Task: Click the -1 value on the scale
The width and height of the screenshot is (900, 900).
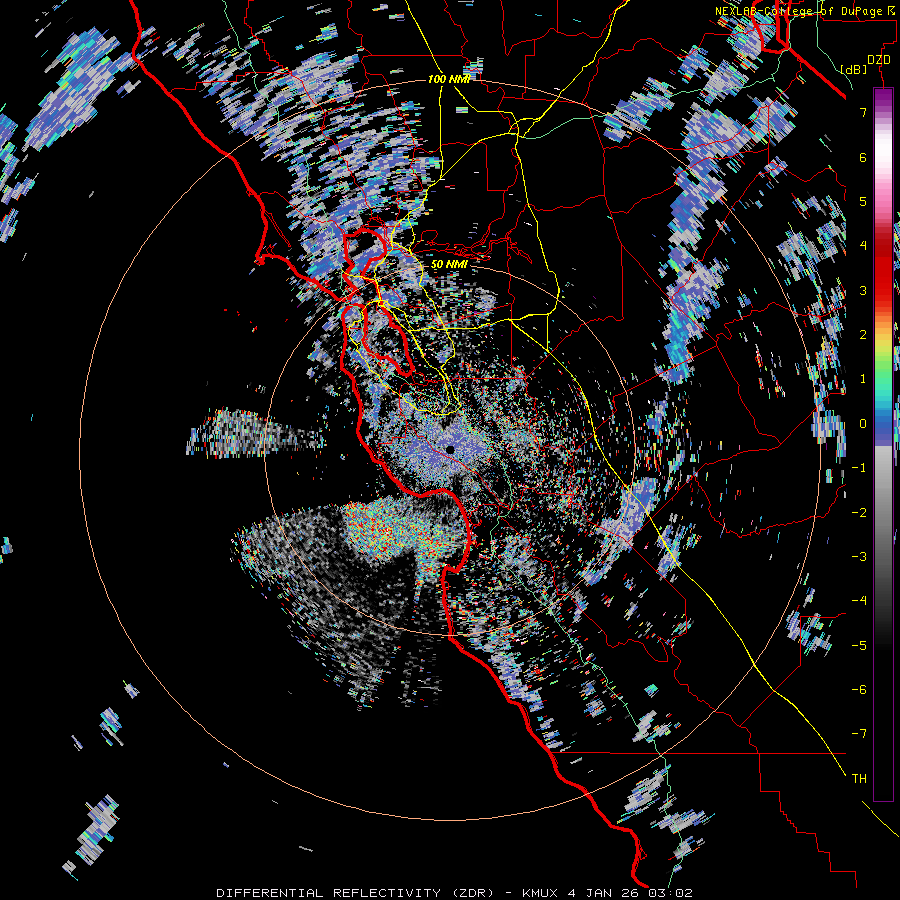Action: 859,468
